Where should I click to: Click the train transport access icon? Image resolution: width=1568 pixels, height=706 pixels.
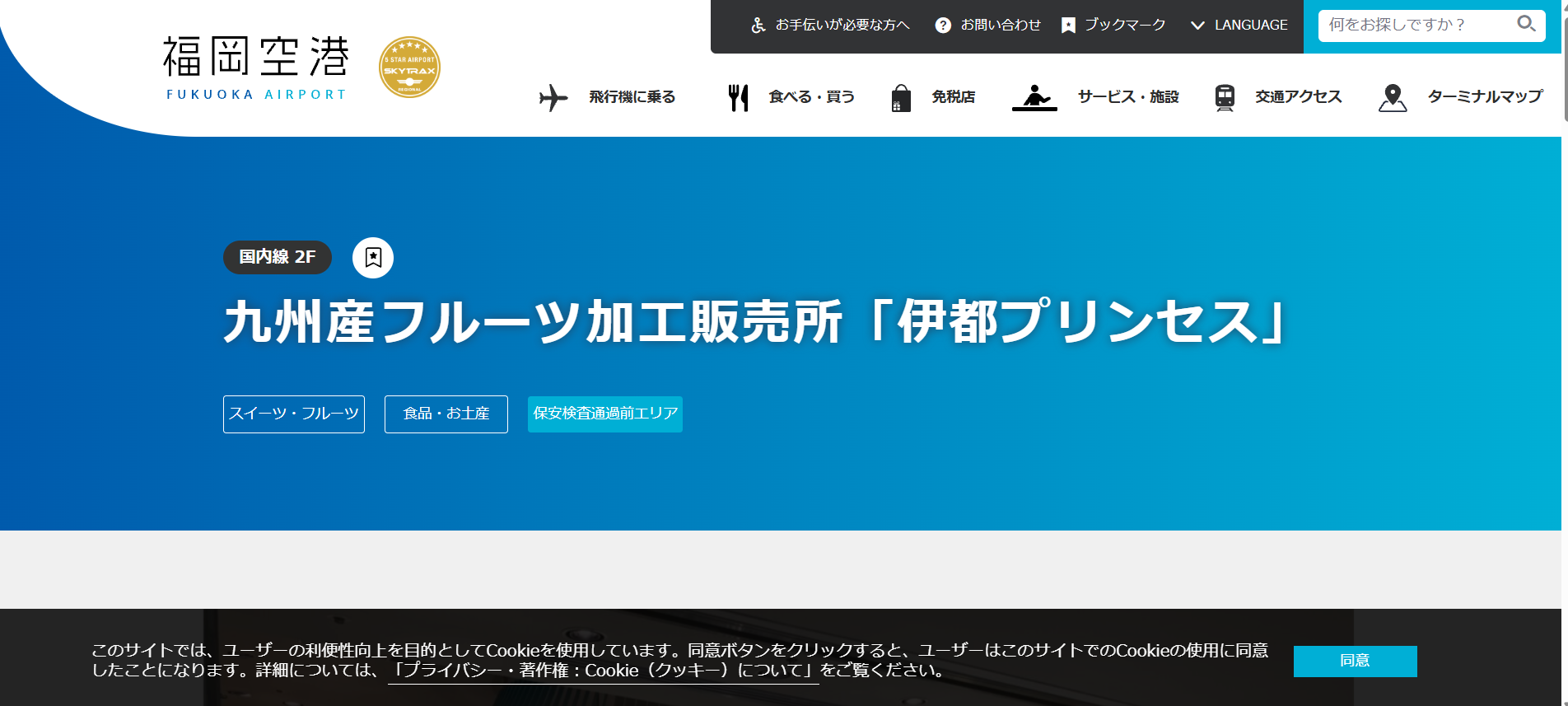tap(1225, 97)
